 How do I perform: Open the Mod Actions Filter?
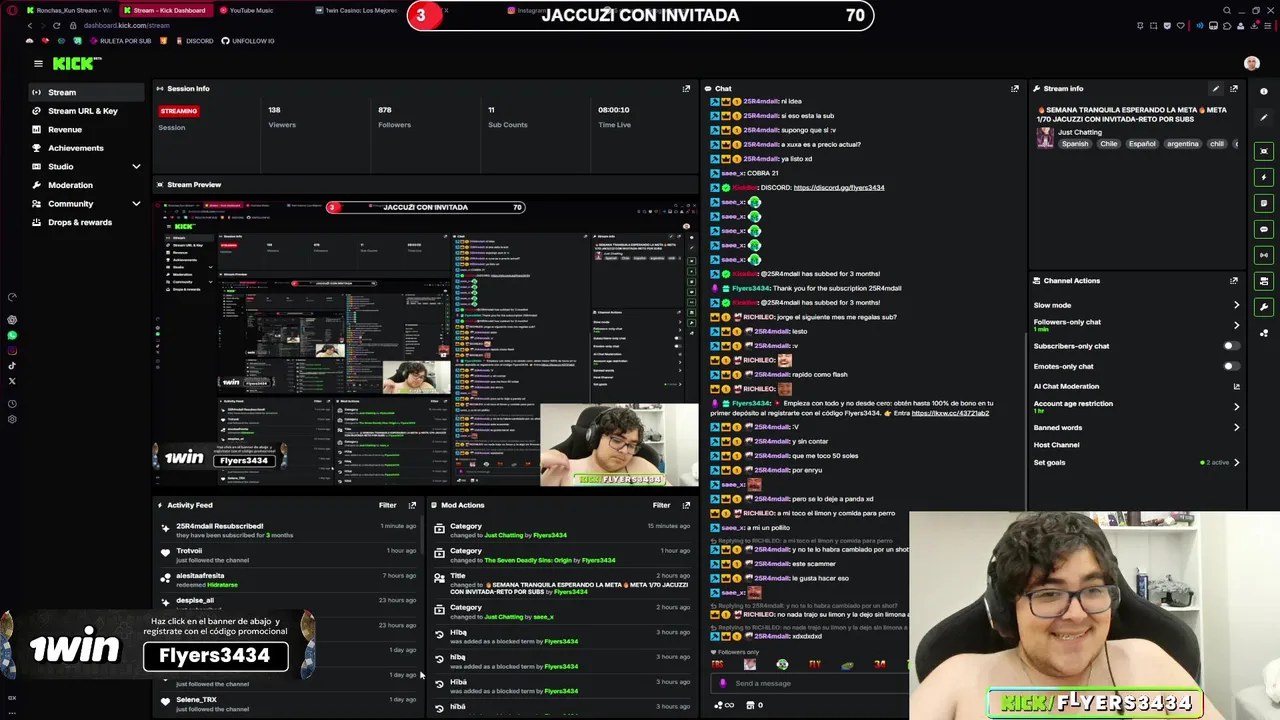pyautogui.click(x=661, y=505)
